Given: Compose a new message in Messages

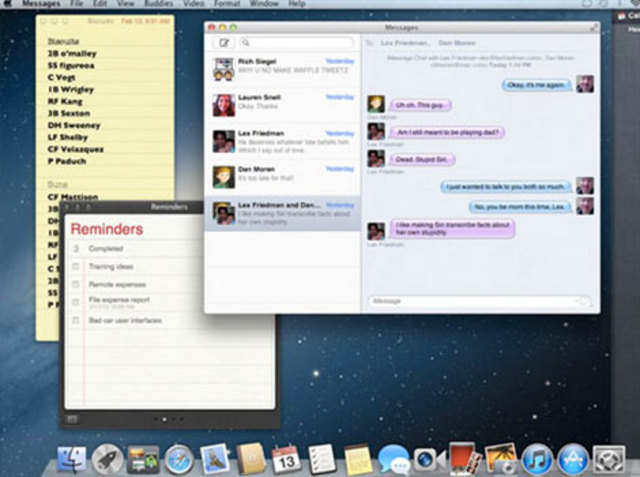Looking at the screenshot, I should tap(224, 42).
